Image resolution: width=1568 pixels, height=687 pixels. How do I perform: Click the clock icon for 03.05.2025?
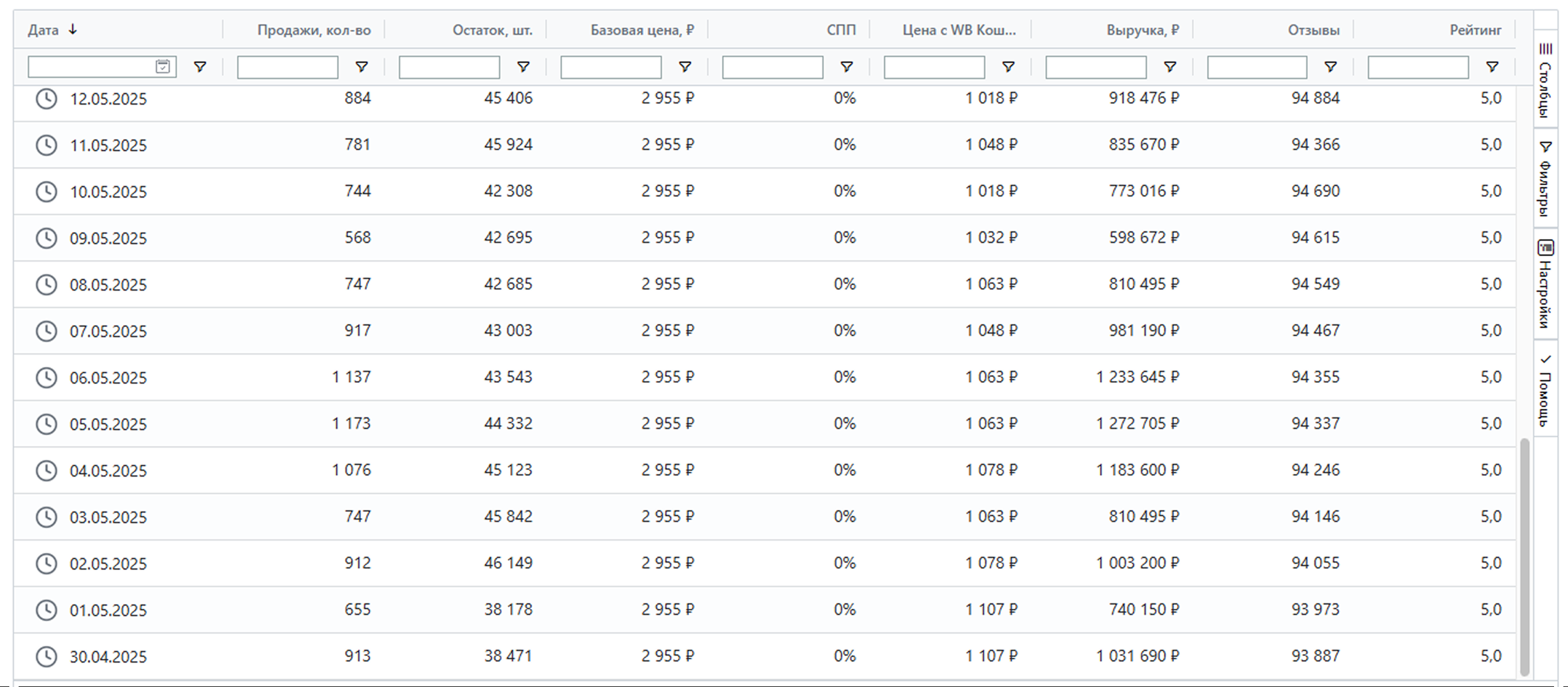coord(47,517)
